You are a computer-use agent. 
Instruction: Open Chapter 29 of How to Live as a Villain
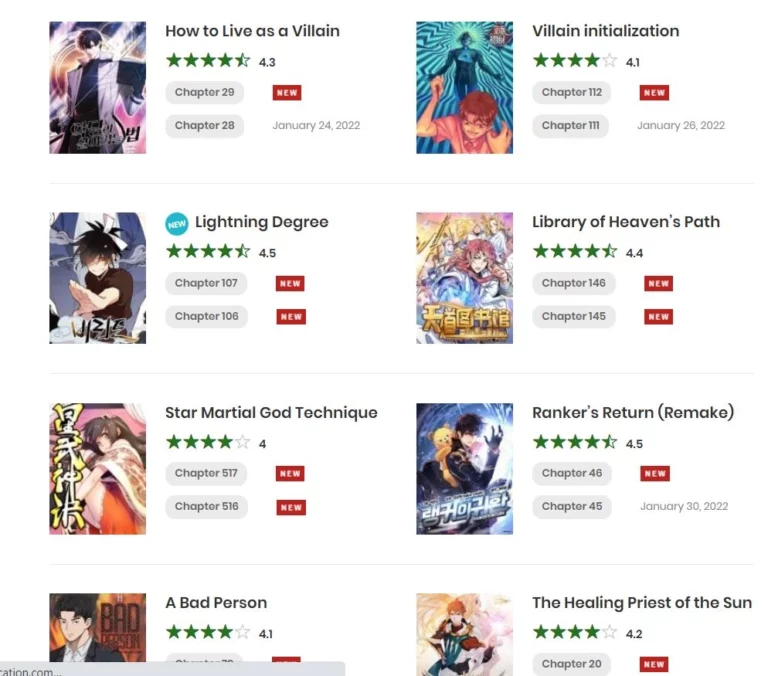[x=204, y=93]
